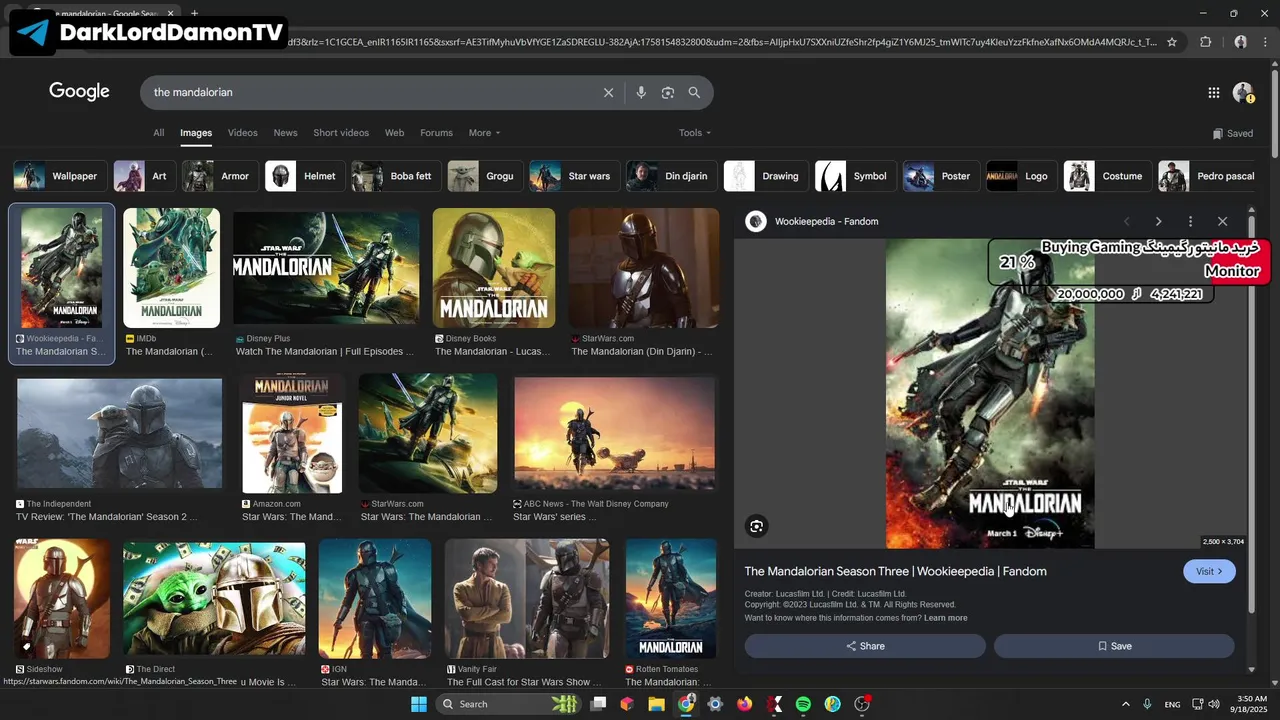This screenshot has height=720, width=1280.
Task: Filter images by Armor chip
Action: coord(219,176)
